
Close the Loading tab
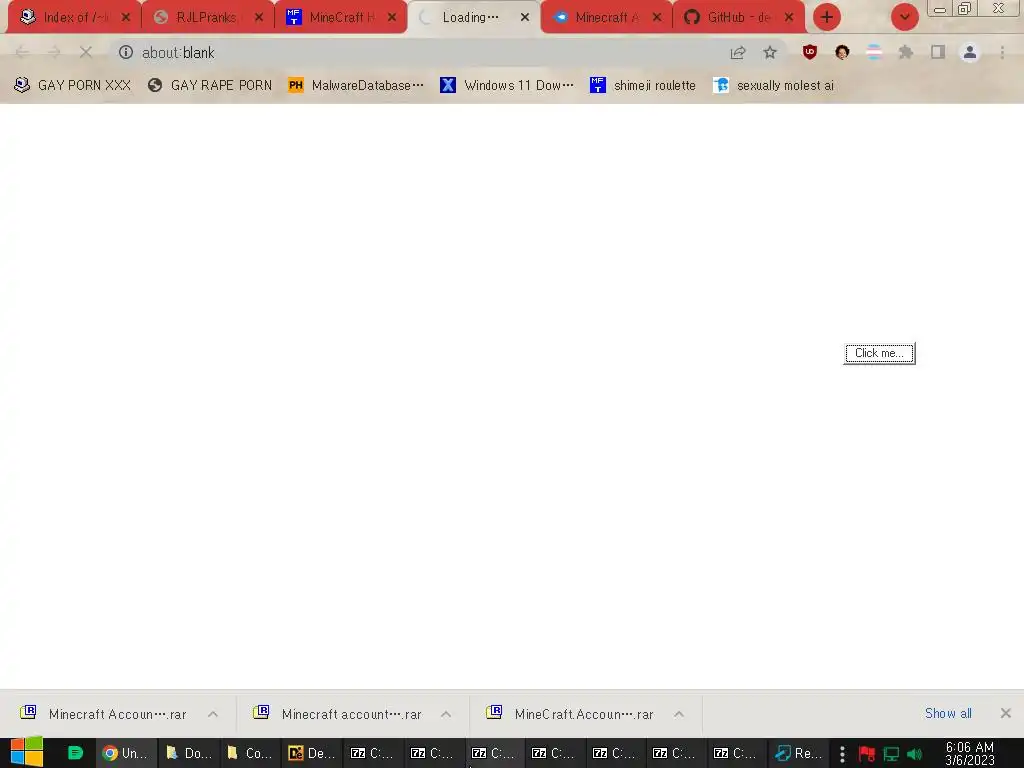pyautogui.click(x=524, y=18)
